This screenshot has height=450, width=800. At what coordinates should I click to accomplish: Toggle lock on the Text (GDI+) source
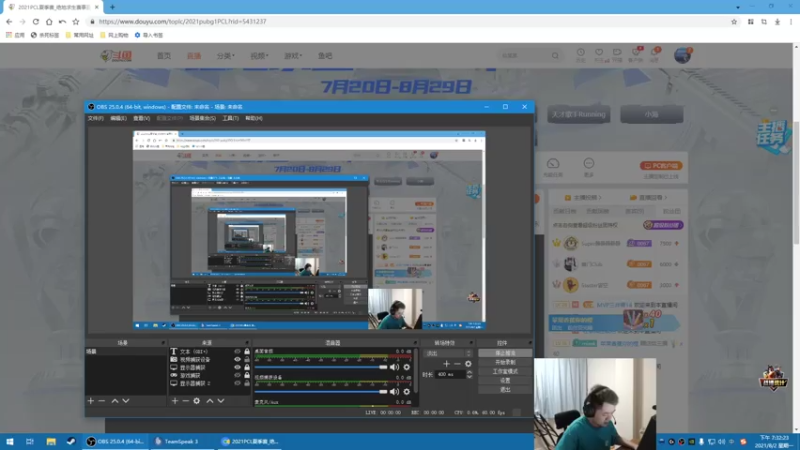click(247, 352)
